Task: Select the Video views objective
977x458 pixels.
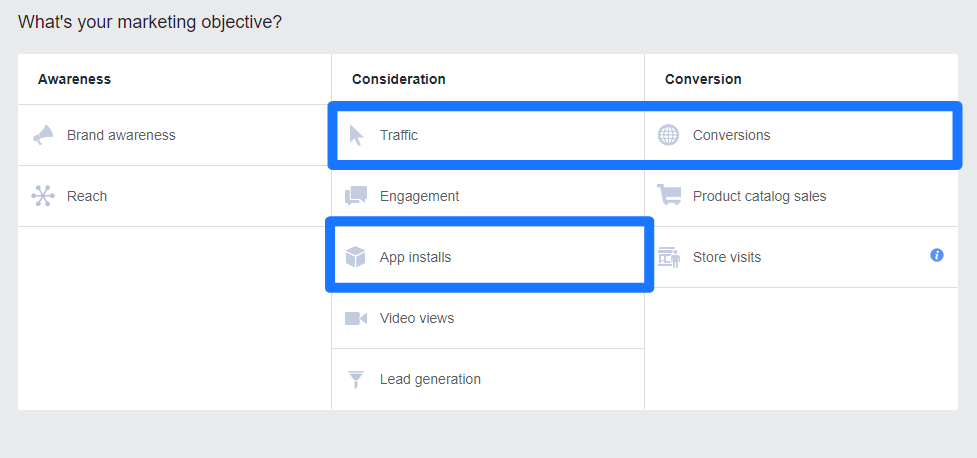Action: 416,318
